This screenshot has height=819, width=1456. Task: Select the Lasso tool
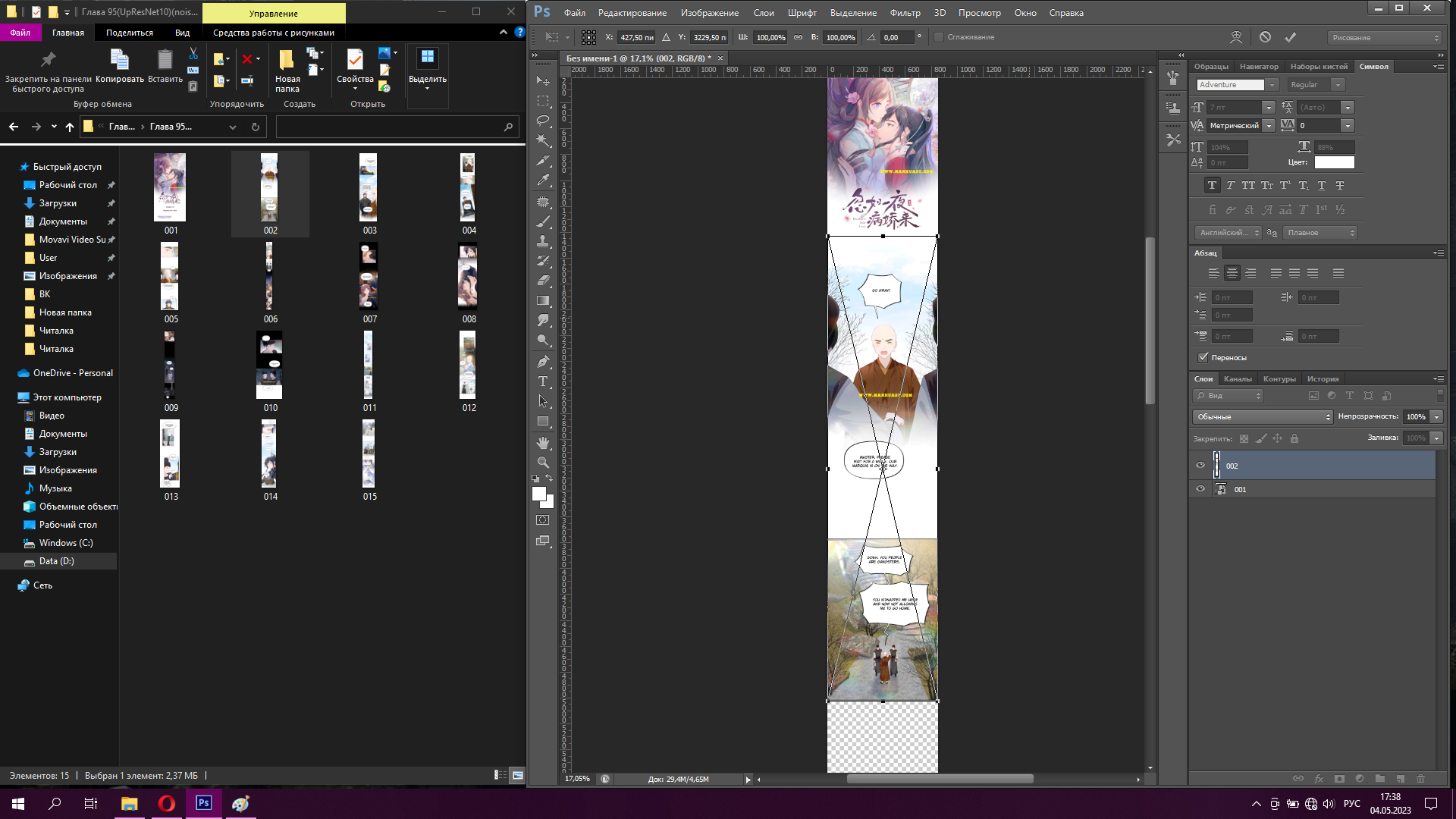(543, 120)
